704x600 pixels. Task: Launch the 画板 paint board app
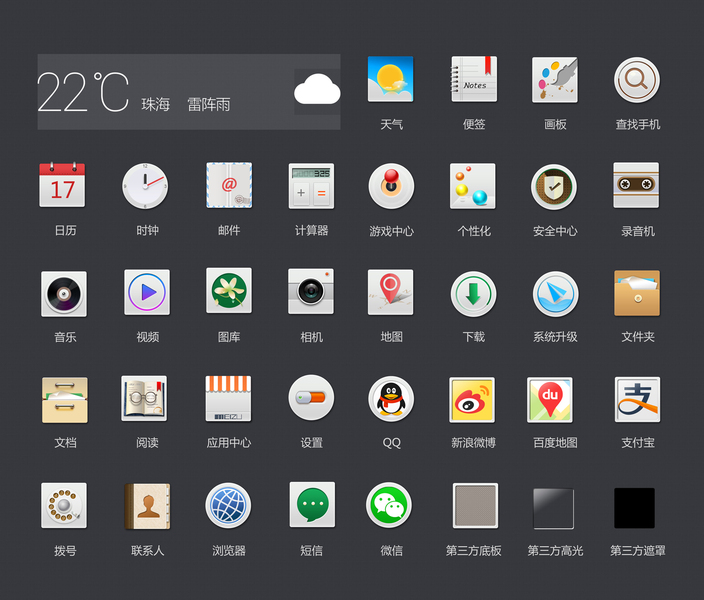pos(555,79)
